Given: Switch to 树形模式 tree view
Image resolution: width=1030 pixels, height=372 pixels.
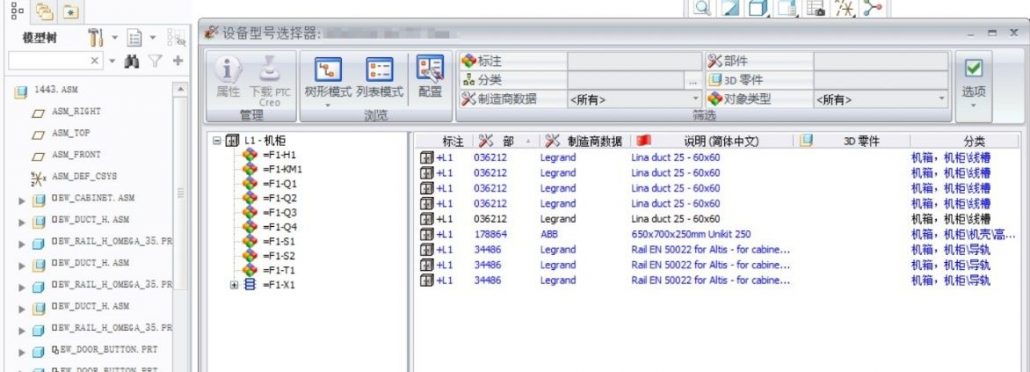Looking at the screenshot, I should (328, 78).
